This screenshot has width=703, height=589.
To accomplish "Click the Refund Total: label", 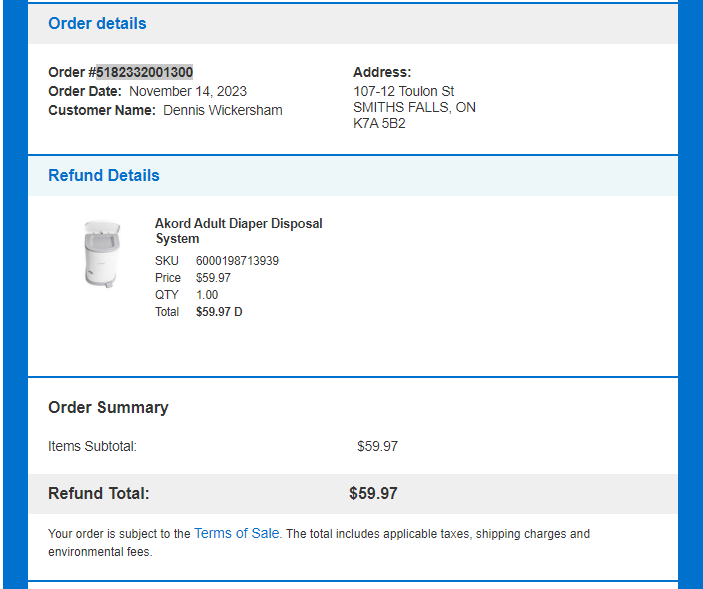I will point(99,494).
